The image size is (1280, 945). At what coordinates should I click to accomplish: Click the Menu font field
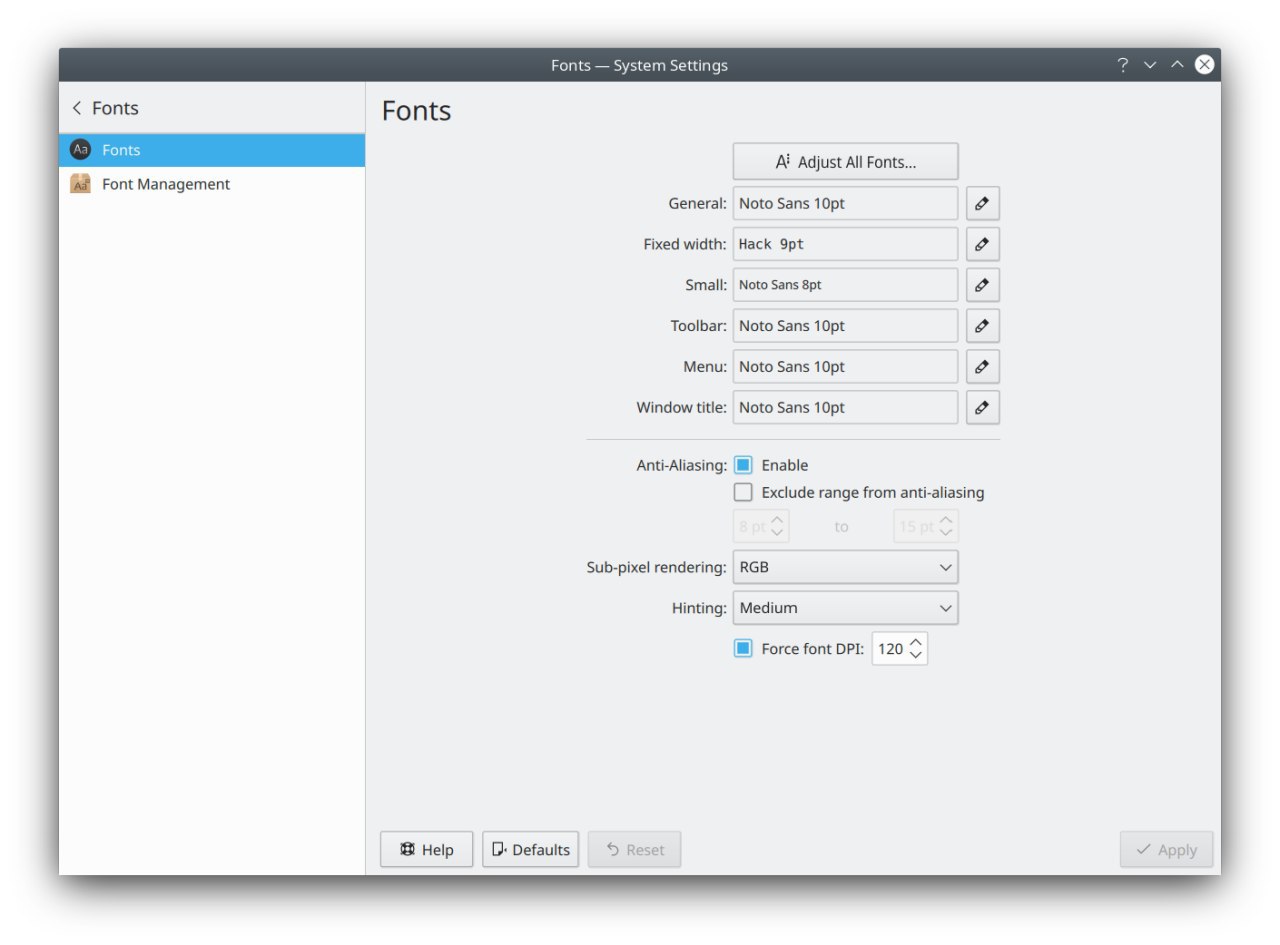[x=845, y=367]
